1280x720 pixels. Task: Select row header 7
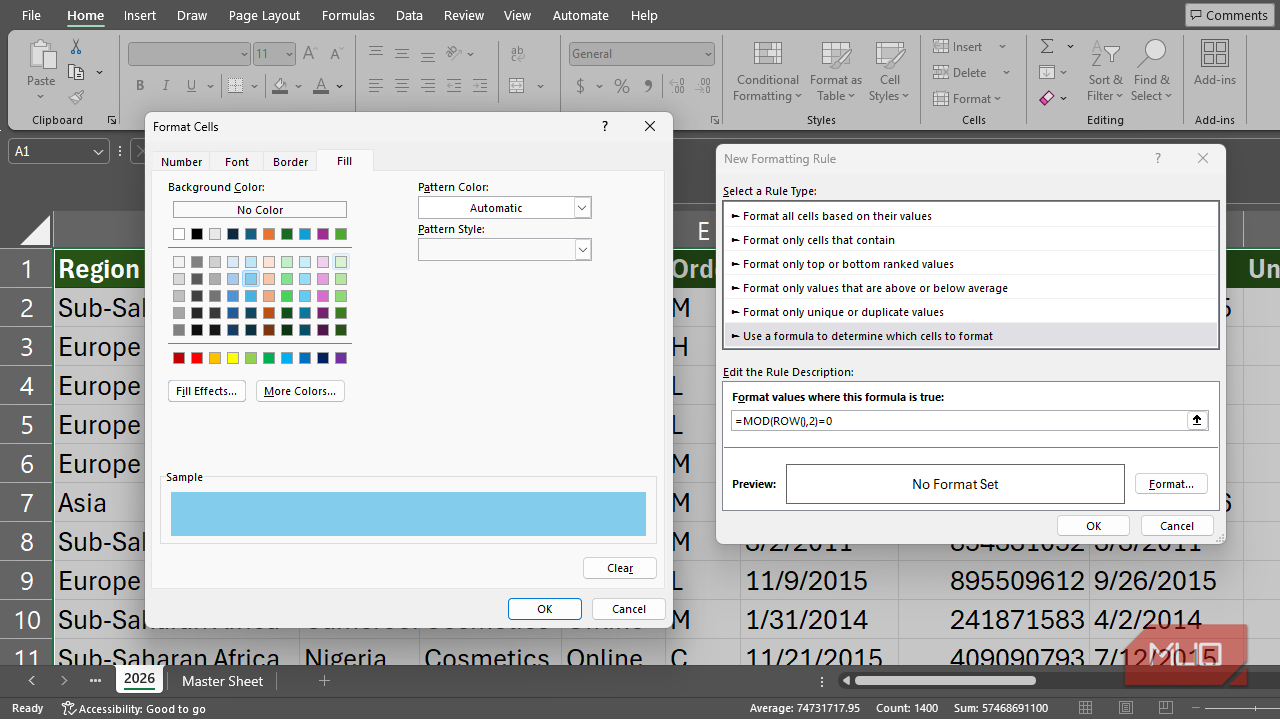[26, 502]
